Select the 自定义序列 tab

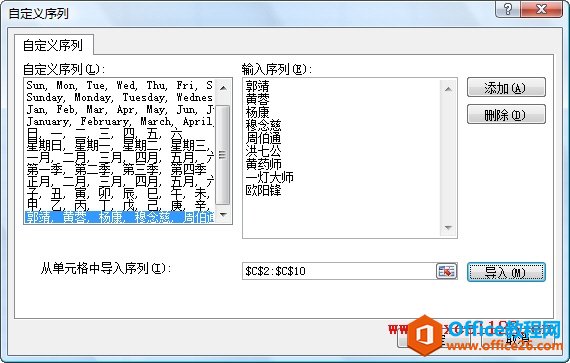tap(53, 45)
